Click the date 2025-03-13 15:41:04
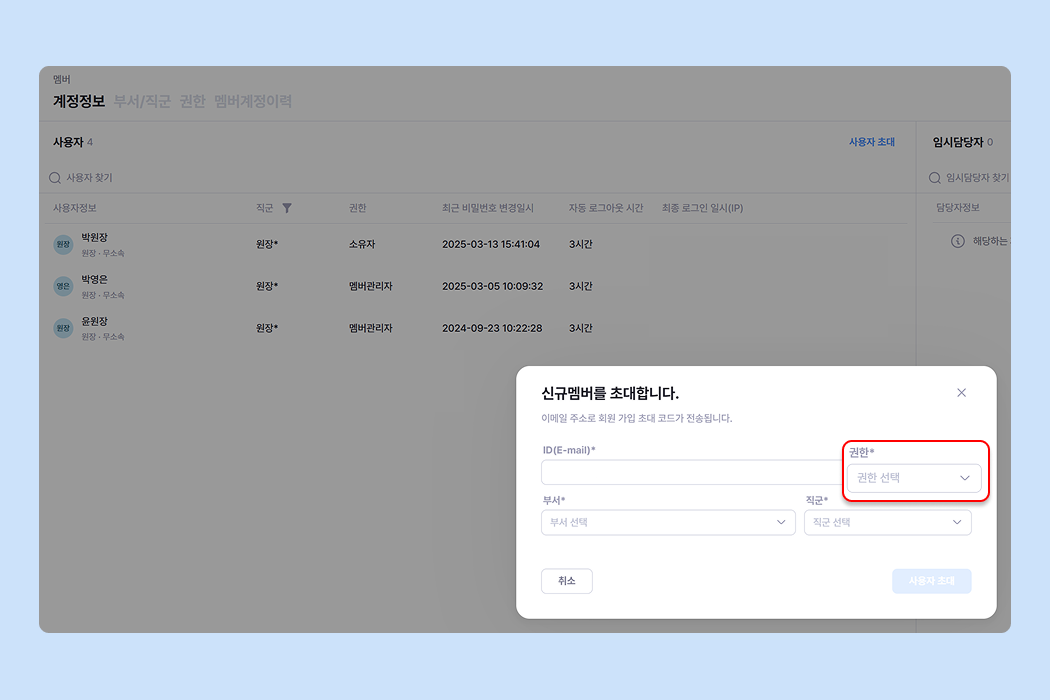The height and width of the screenshot is (700, 1050). [x=491, y=244]
